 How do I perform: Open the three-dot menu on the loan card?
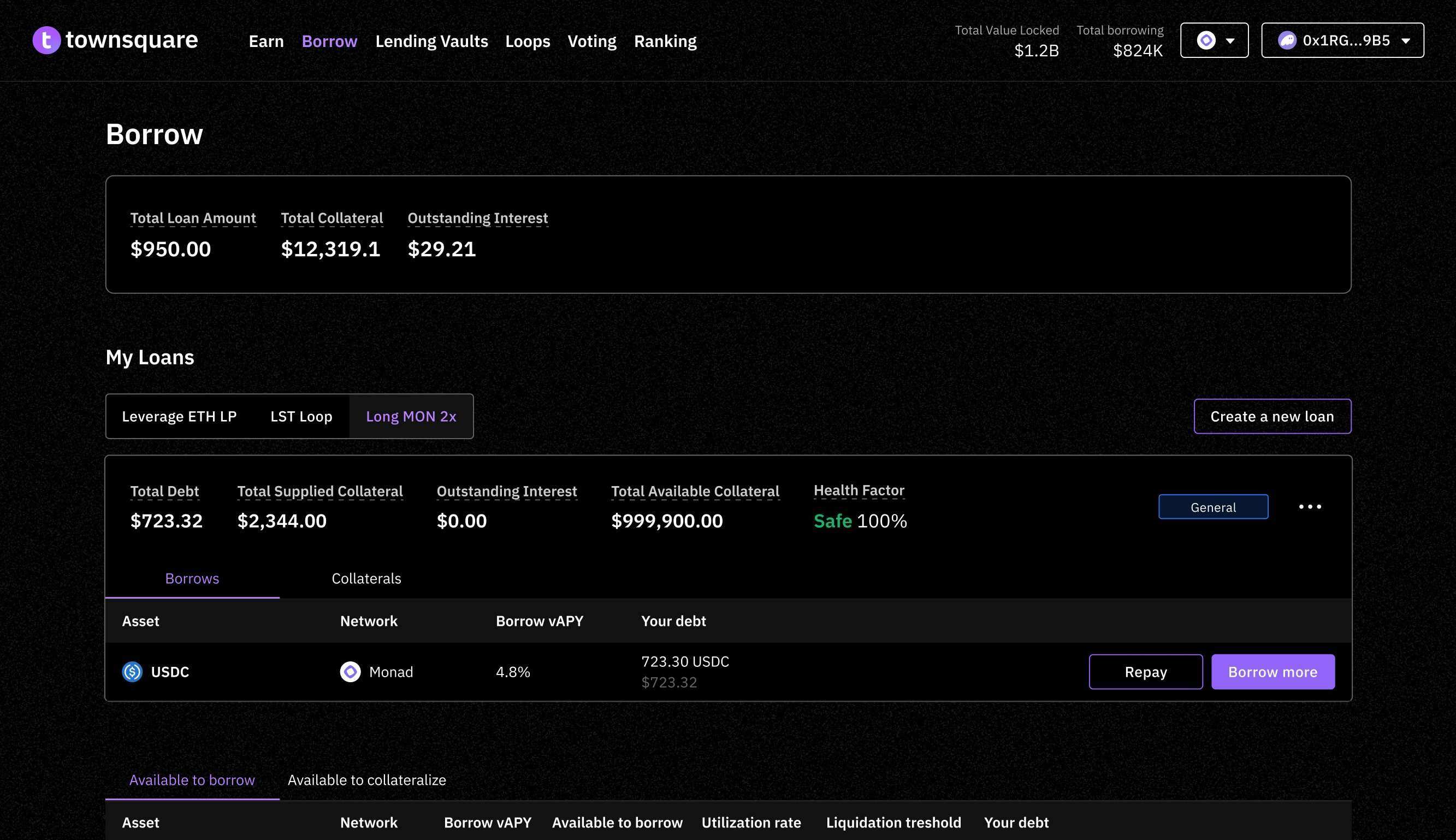[1310, 506]
